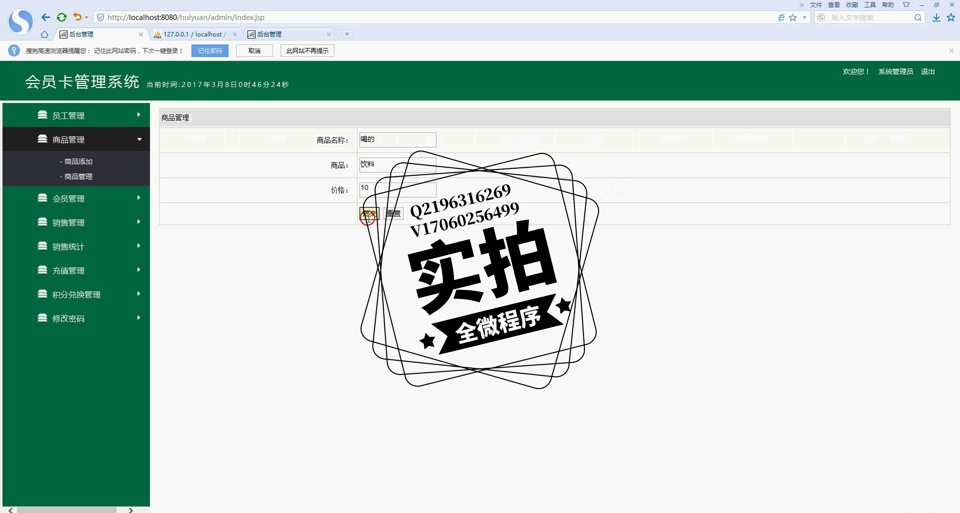Click the browser back arrow icon
Image resolution: width=960 pixels, height=513 pixels.
point(45,17)
